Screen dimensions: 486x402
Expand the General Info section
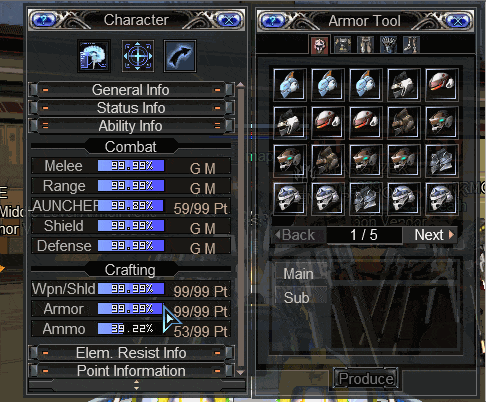tap(131, 90)
